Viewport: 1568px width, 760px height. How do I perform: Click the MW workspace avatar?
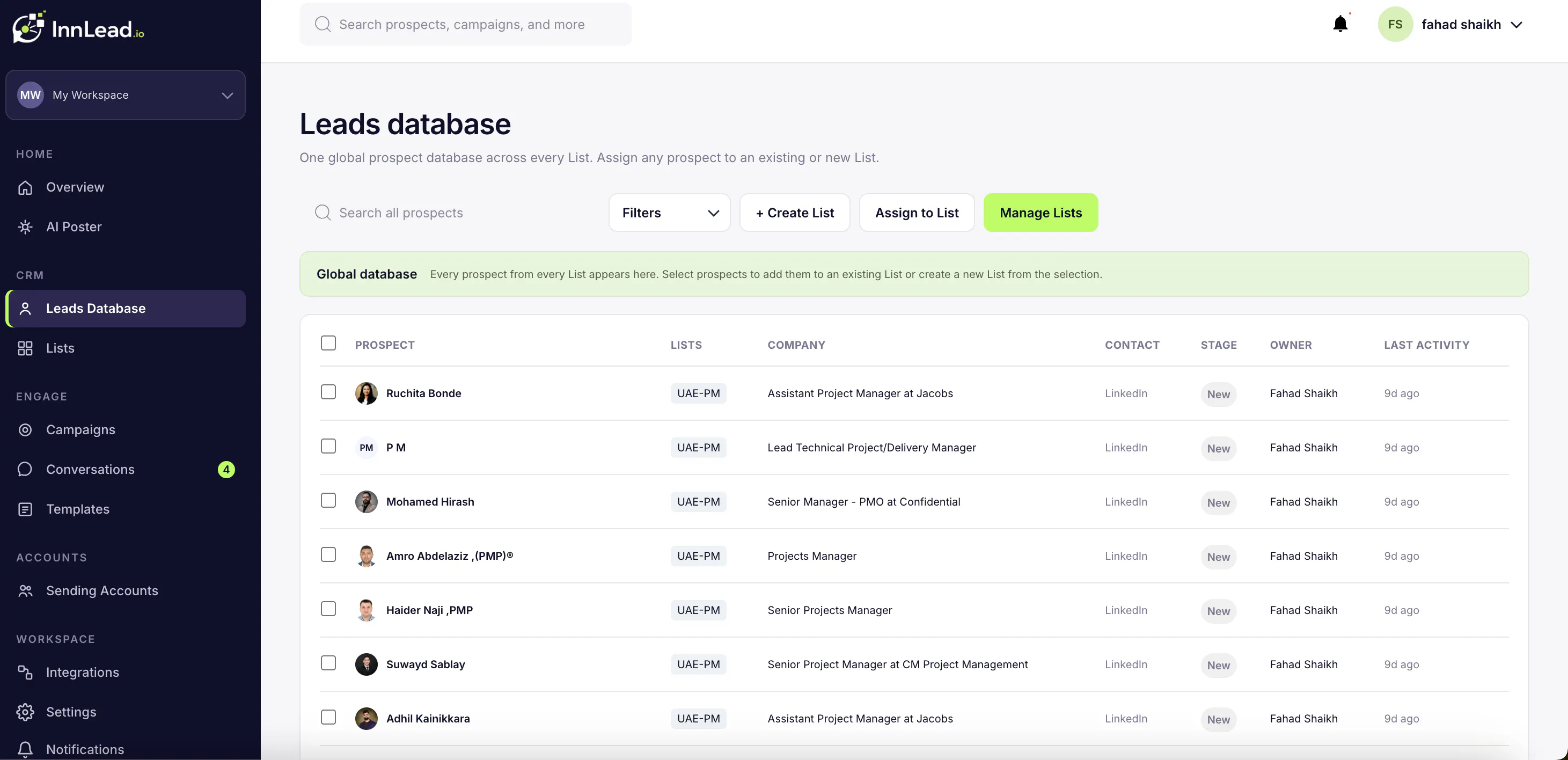[31, 95]
